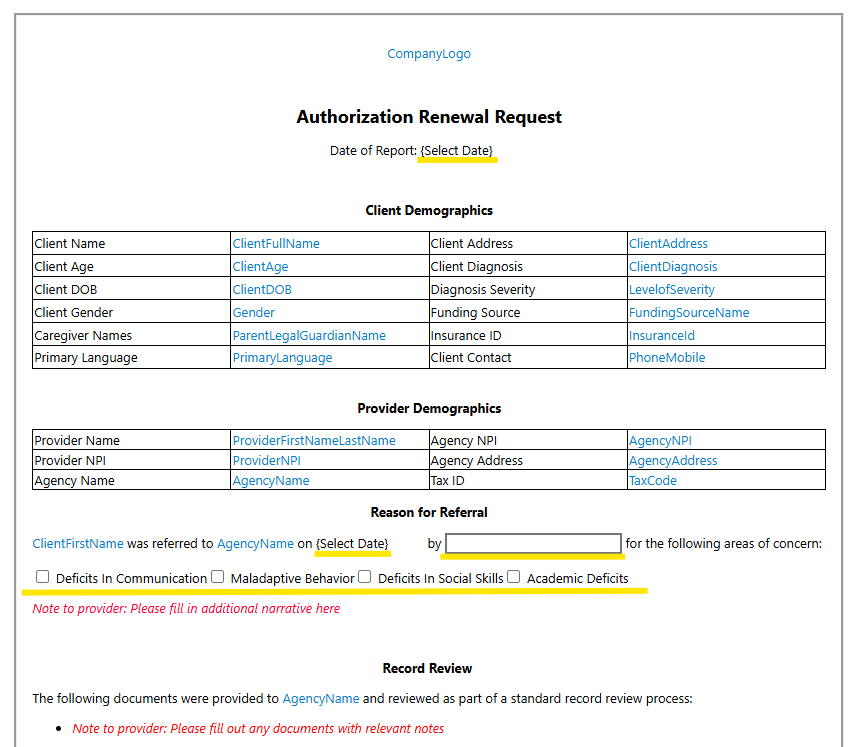
Task: Click the 'Client Gender' label cell
Action: (x=132, y=312)
